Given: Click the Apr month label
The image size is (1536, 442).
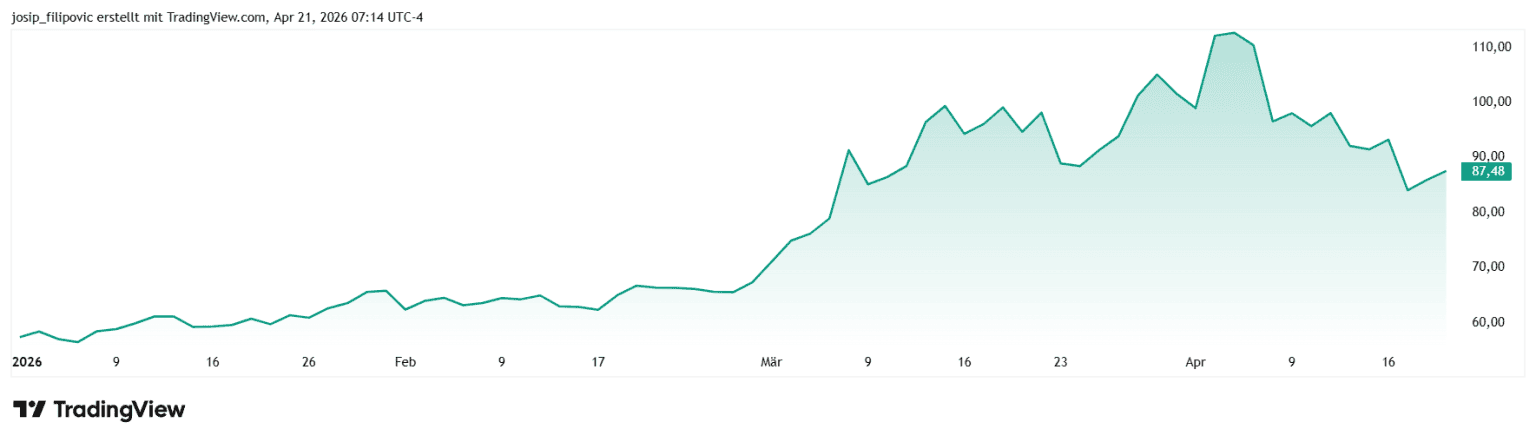Looking at the screenshot, I should click(x=1195, y=362).
